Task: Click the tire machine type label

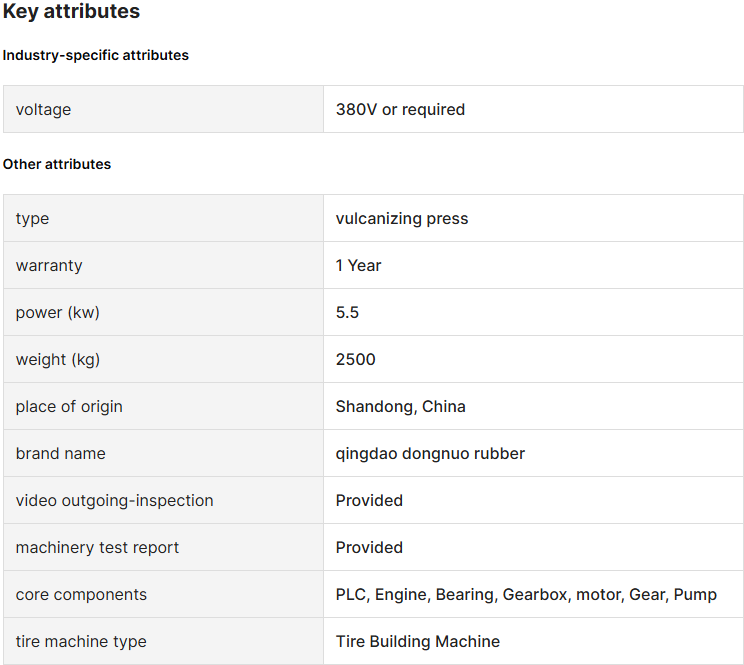Action: pos(81,642)
